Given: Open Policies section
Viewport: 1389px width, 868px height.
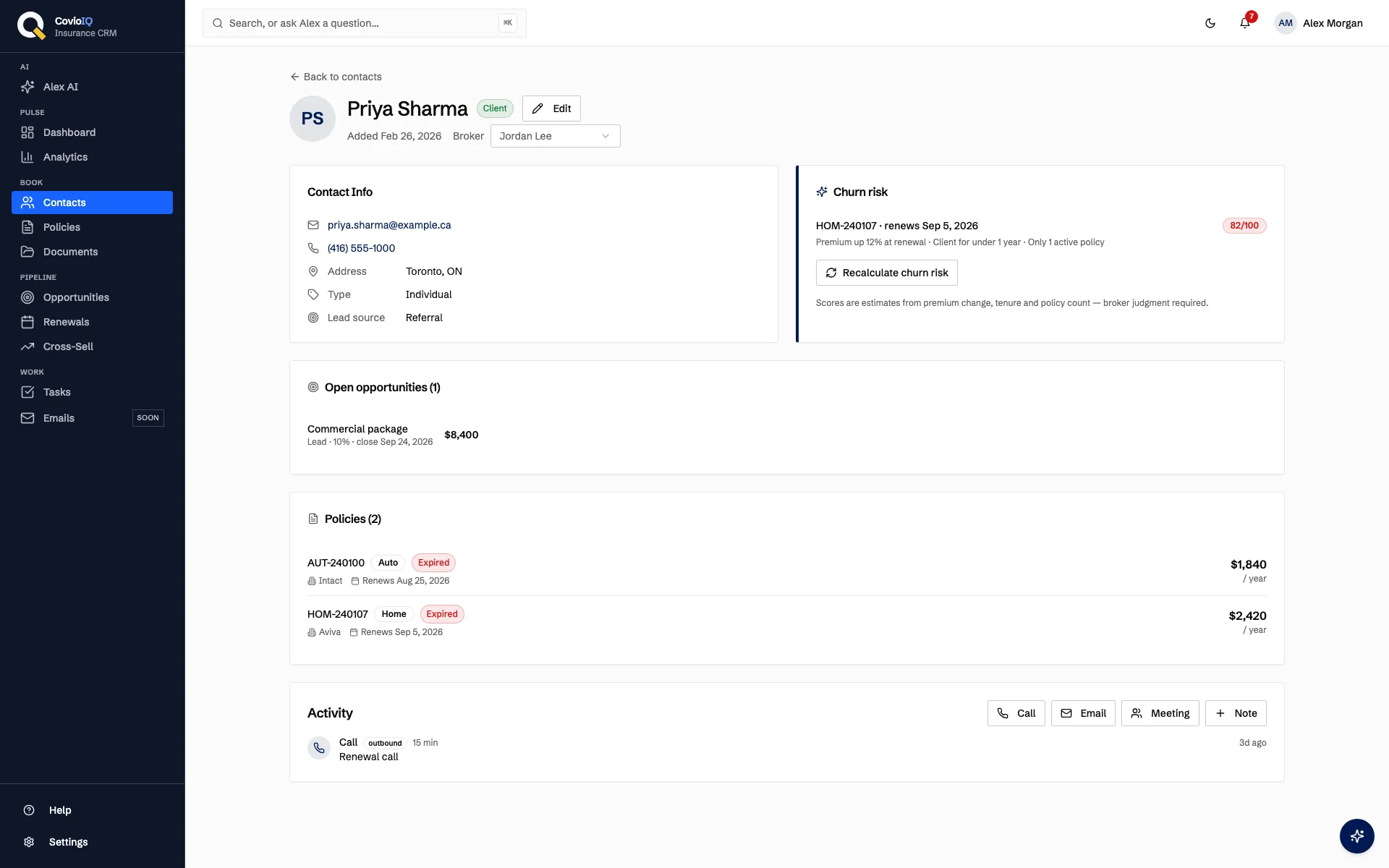Looking at the screenshot, I should tap(92, 227).
